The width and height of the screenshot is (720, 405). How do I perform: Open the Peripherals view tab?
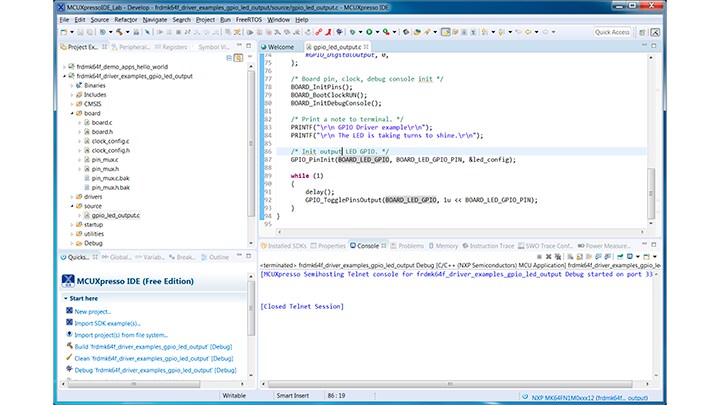click(x=135, y=47)
